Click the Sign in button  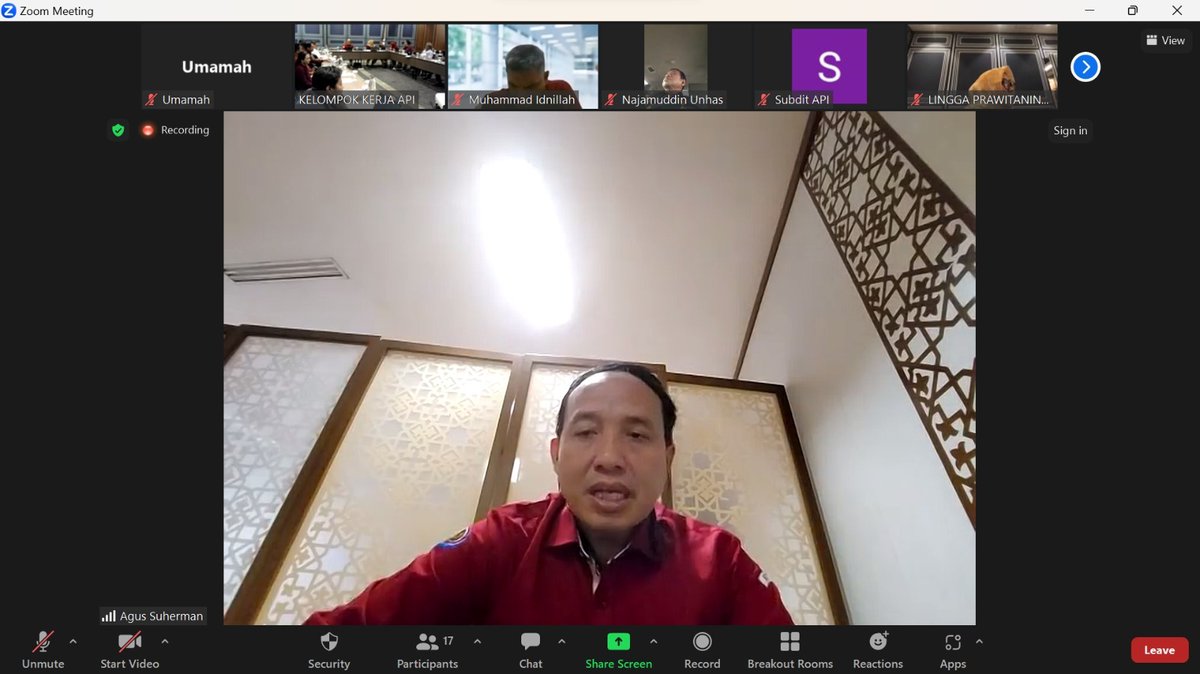(1070, 131)
